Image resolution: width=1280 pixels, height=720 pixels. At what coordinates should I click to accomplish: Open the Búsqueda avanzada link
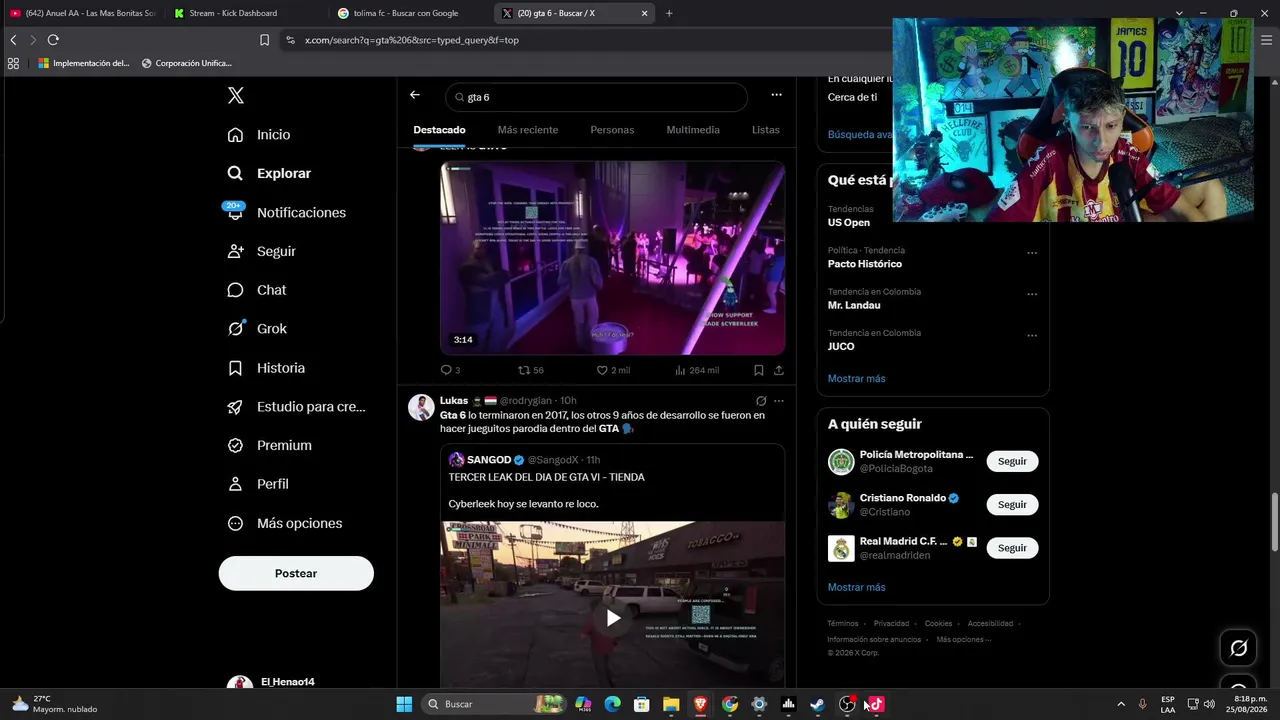point(860,134)
